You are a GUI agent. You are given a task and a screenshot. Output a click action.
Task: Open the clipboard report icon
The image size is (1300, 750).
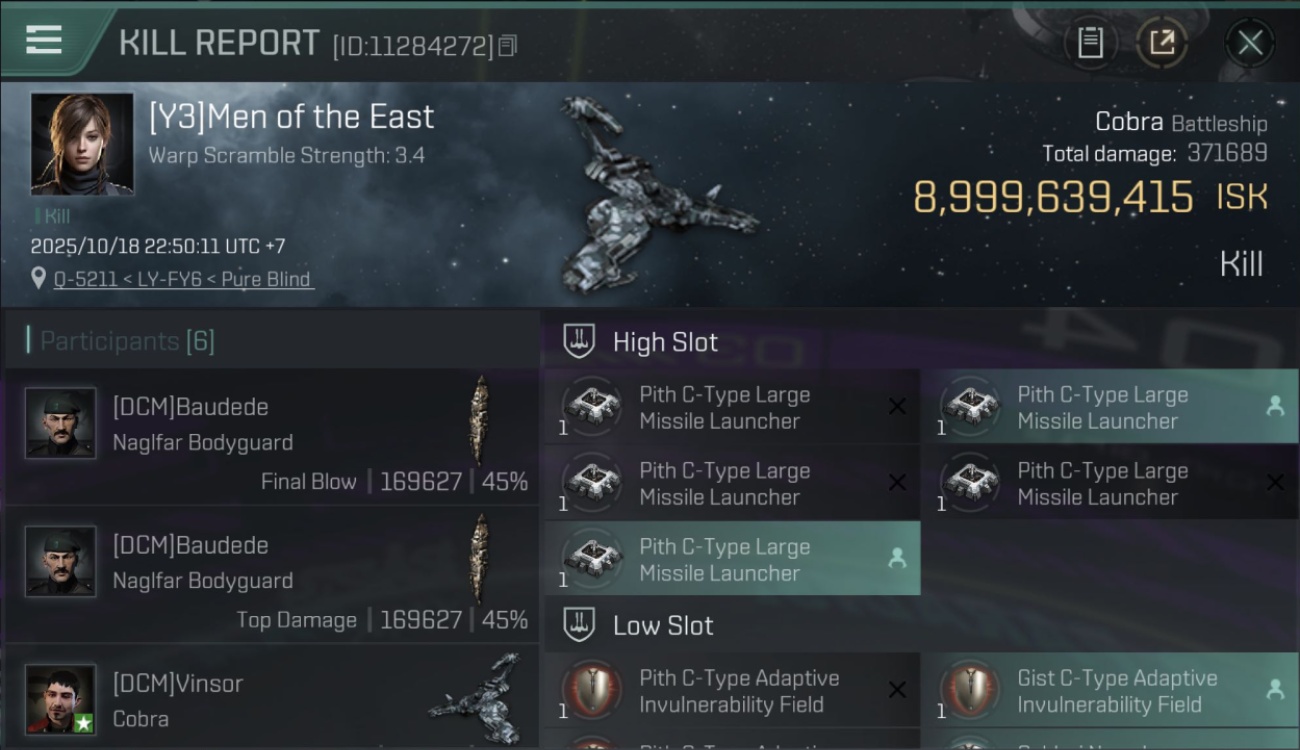click(1090, 42)
